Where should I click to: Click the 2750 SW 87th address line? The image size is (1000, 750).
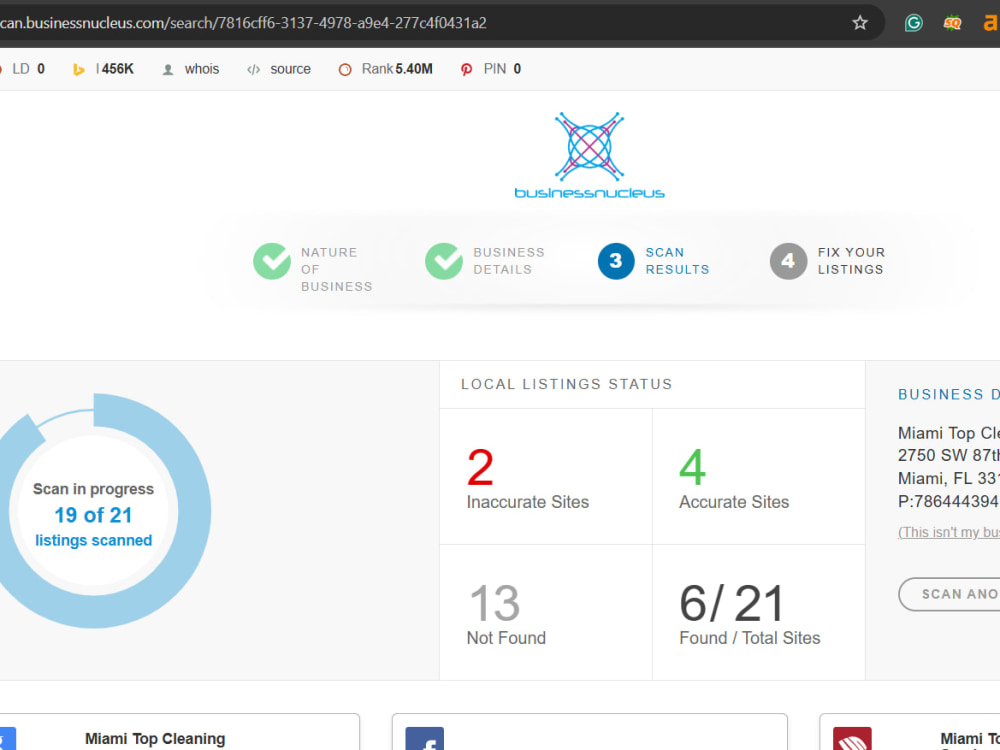(x=948, y=455)
